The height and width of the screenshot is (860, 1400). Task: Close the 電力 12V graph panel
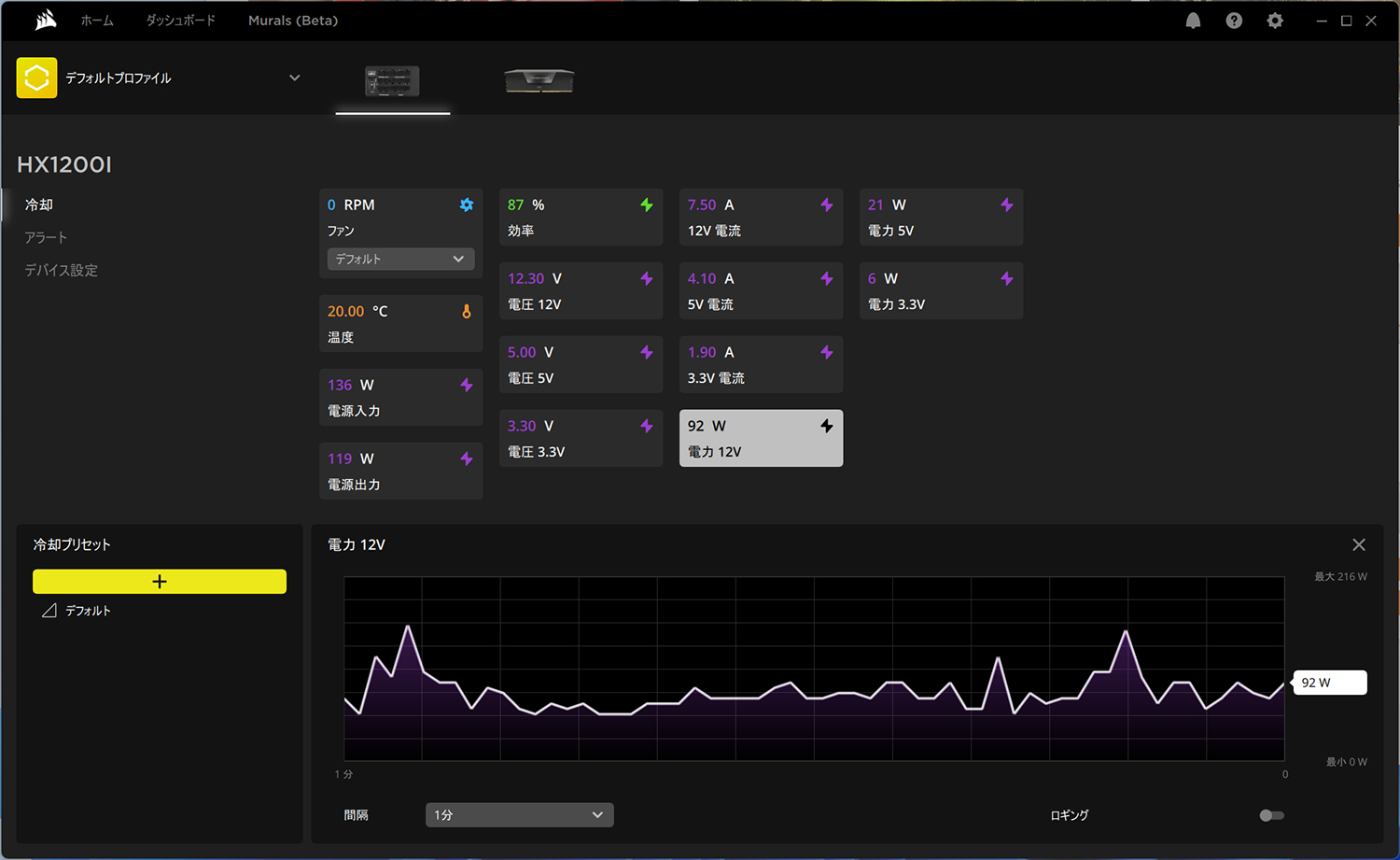(1359, 544)
